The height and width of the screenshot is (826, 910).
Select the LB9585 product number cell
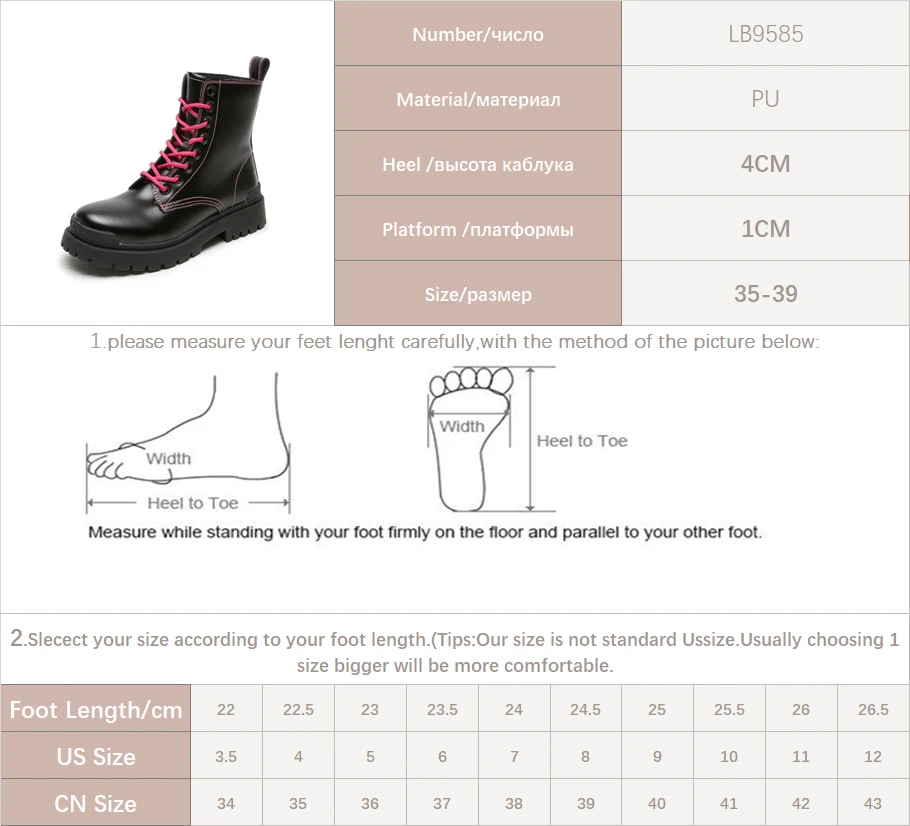click(765, 33)
